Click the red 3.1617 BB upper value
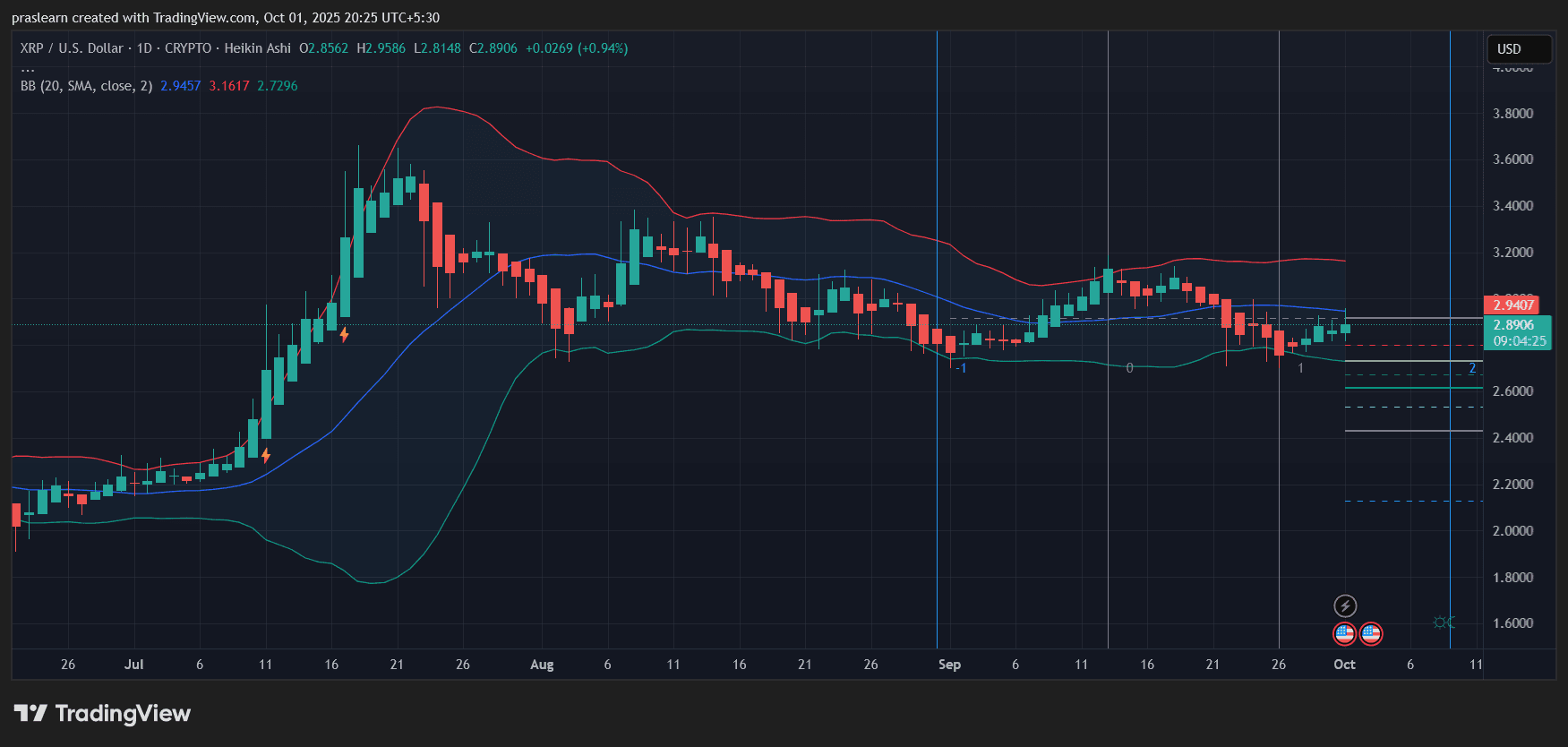This screenshot has width=1568, height=747. (229, 86)
